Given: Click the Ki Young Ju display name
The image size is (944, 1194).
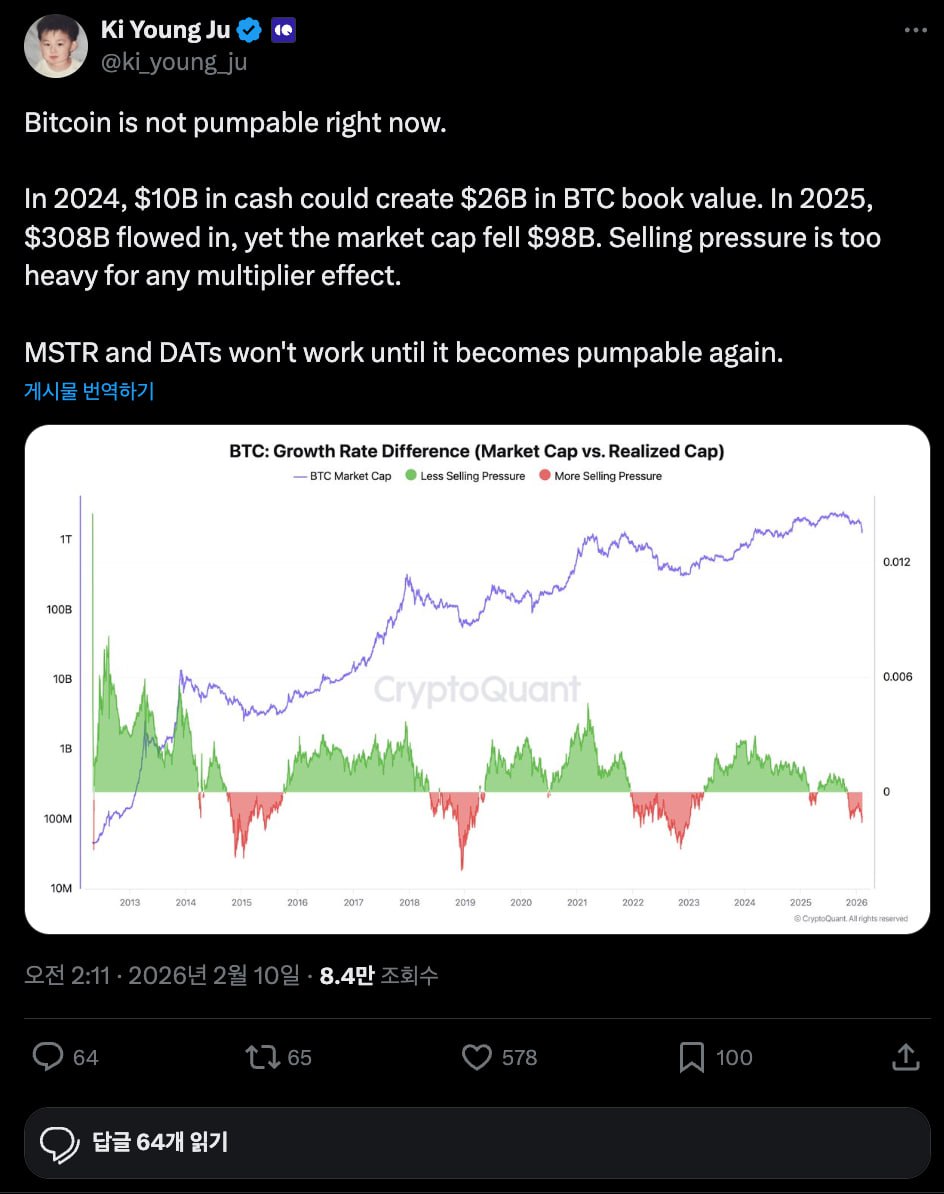Looking at the screenshot, I should [x=166, y=30].
